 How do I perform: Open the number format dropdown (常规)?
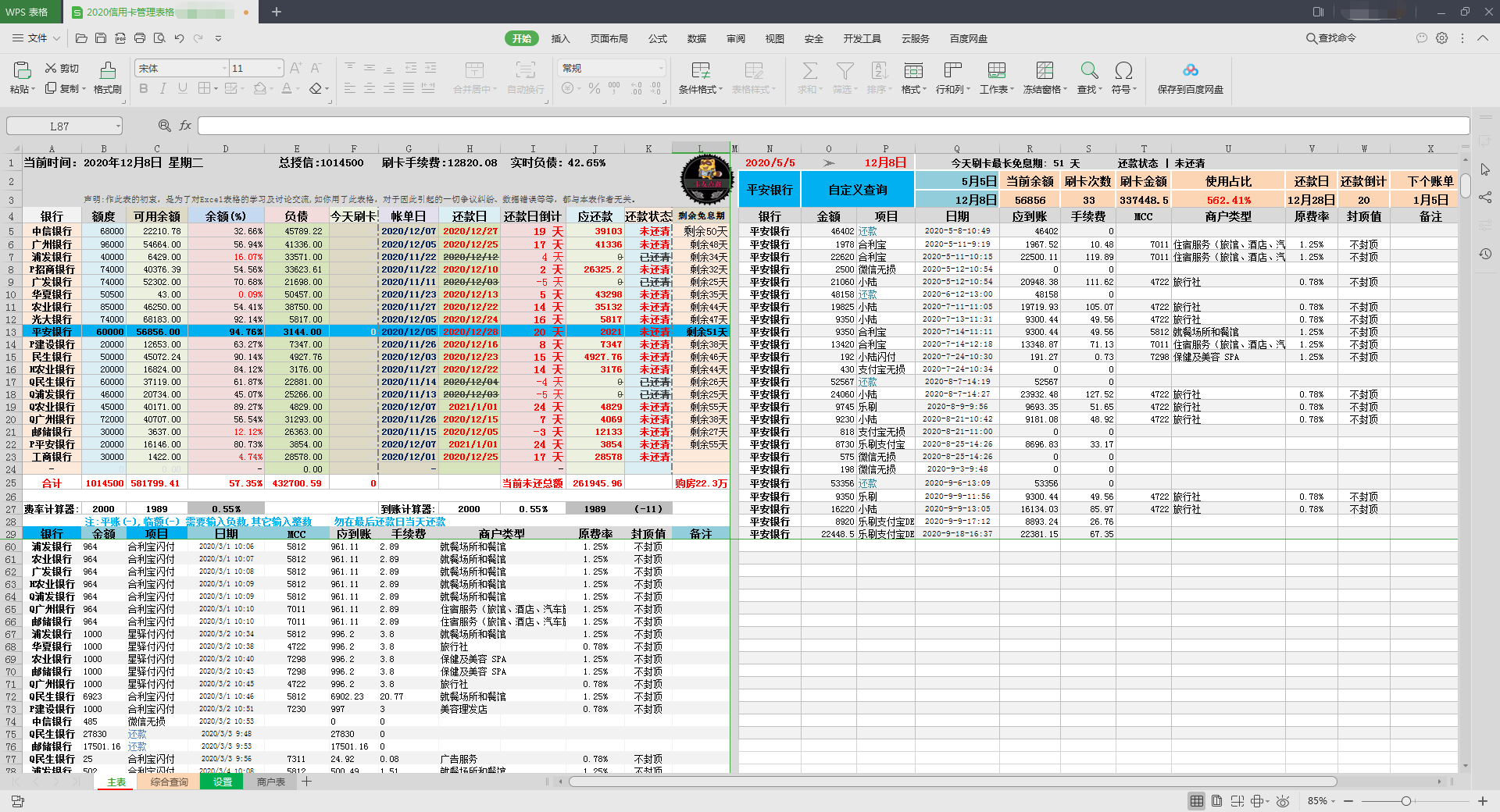point(661,69)
